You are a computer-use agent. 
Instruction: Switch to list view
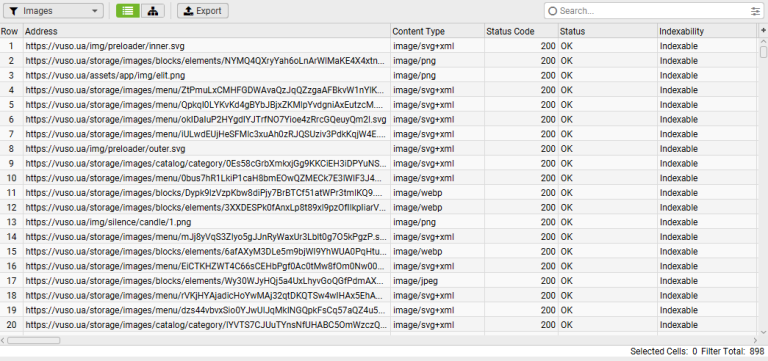click(x=128, y=11)
